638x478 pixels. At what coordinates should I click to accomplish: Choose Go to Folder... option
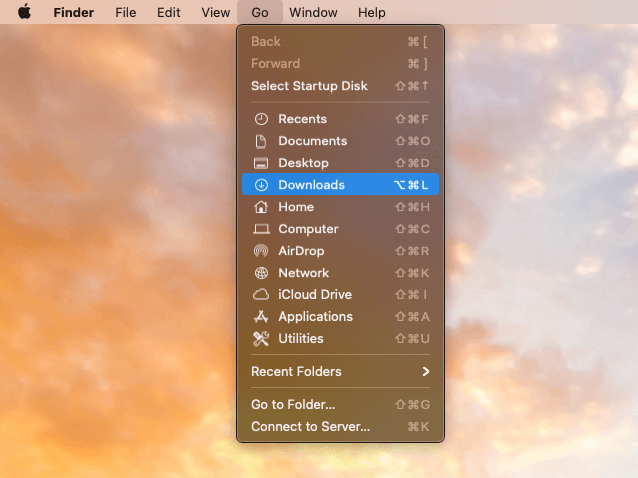tap(293, 405)
